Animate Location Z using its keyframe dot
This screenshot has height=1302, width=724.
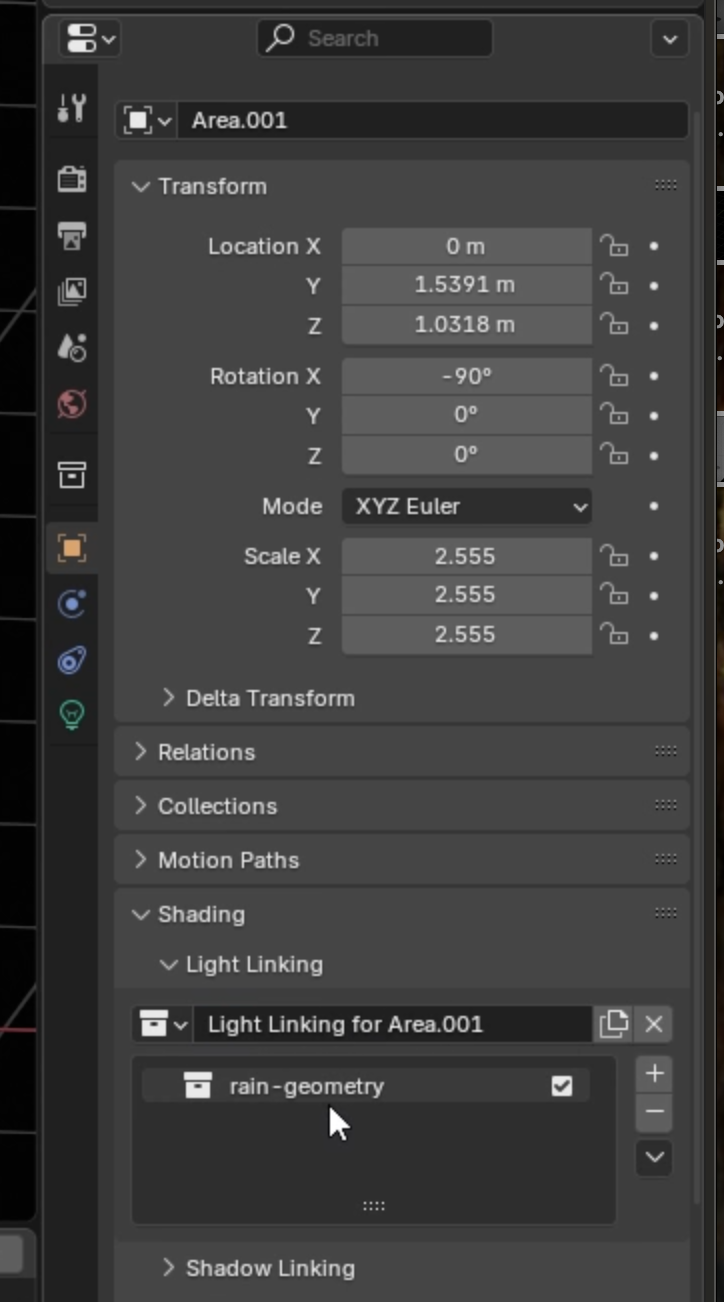pyautogui.click(x=654, y=325)
